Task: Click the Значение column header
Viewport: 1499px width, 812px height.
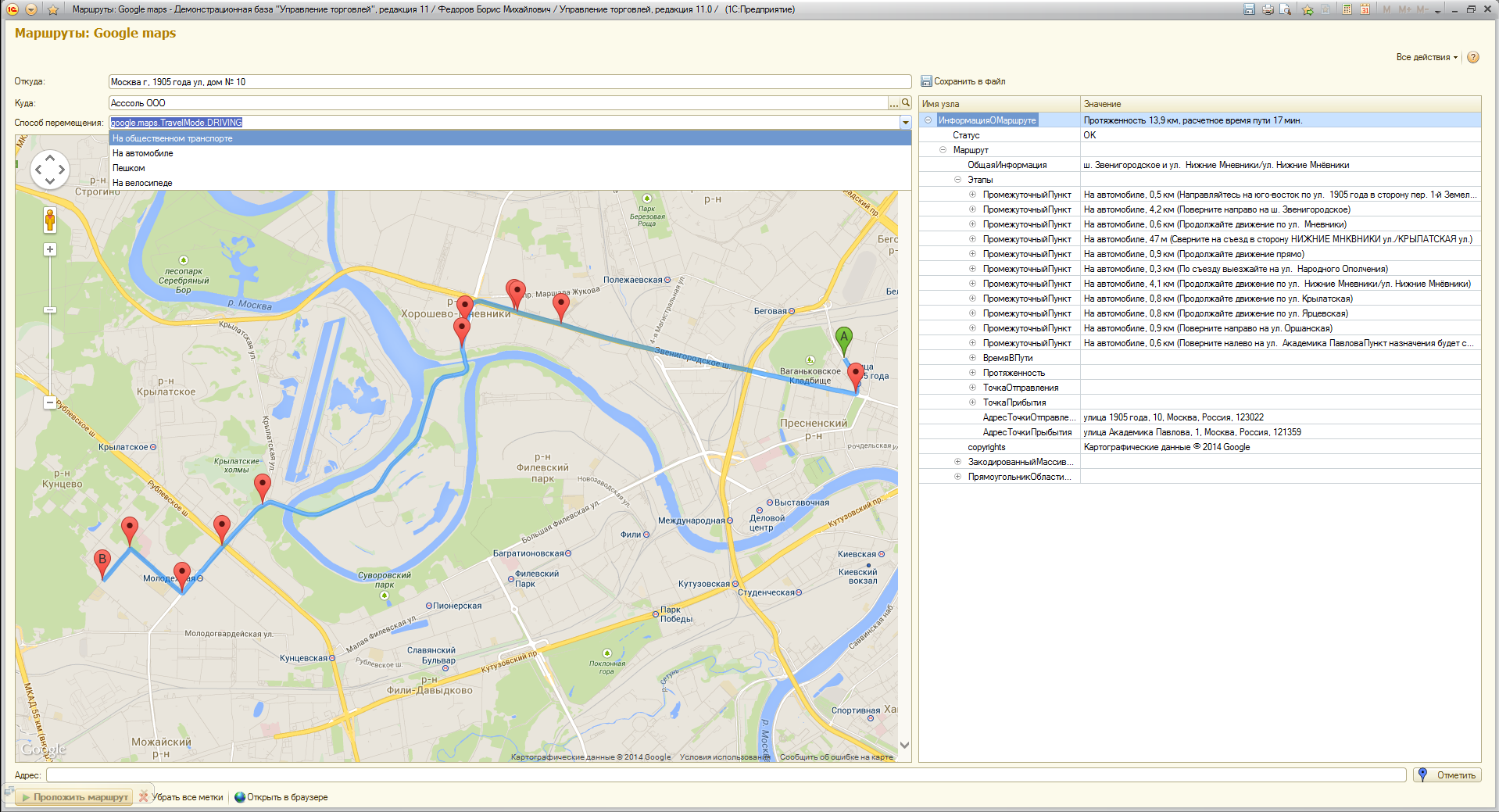Action: pos(1281,104)
